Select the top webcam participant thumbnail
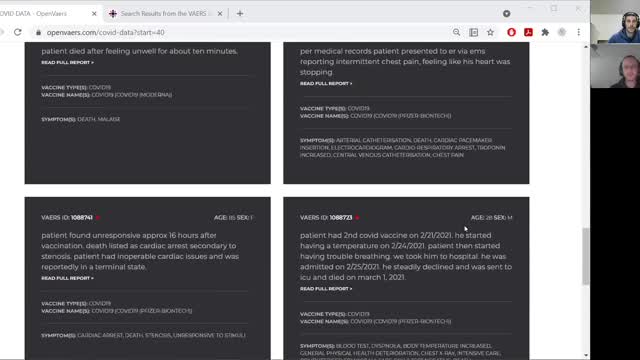The height and width of the screenshot is (360, 640). pos(615,21)
